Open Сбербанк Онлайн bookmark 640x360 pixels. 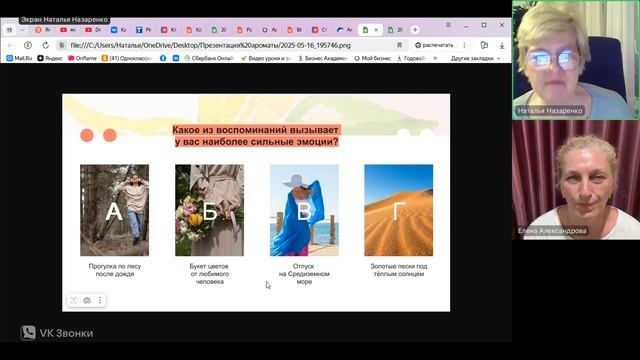pyautogui.click(x=209, y=58)
